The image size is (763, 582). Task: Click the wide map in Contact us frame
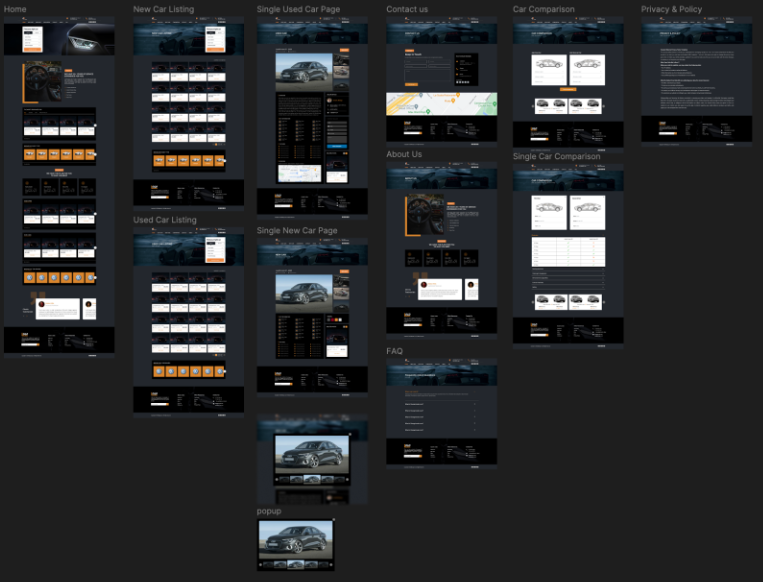pyautogui.click(x=441, y=103)
